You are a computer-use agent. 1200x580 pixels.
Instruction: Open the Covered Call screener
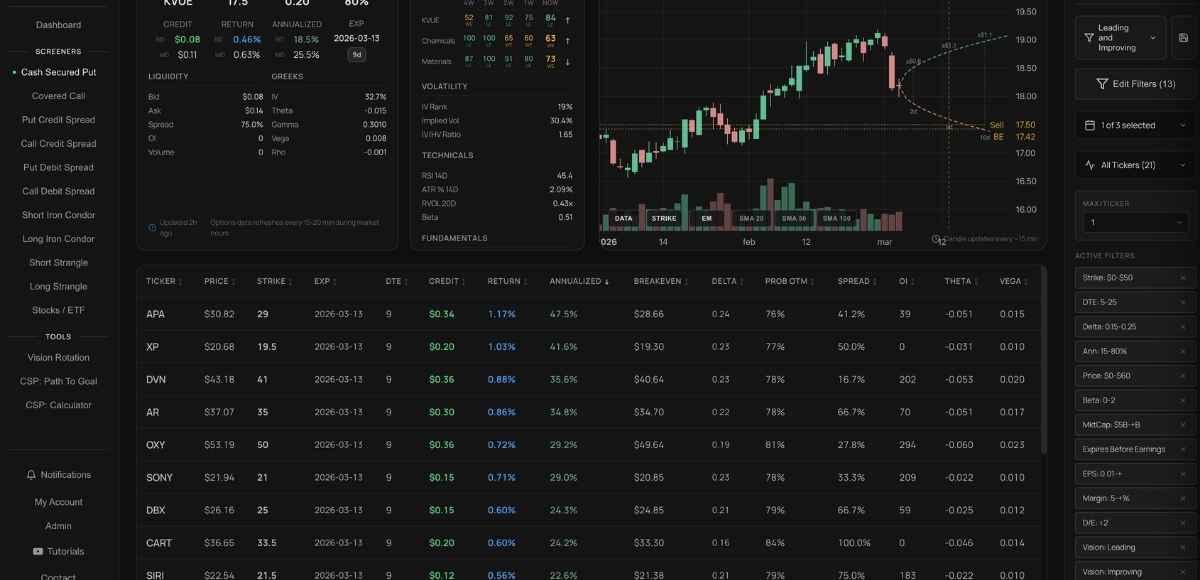58,96
